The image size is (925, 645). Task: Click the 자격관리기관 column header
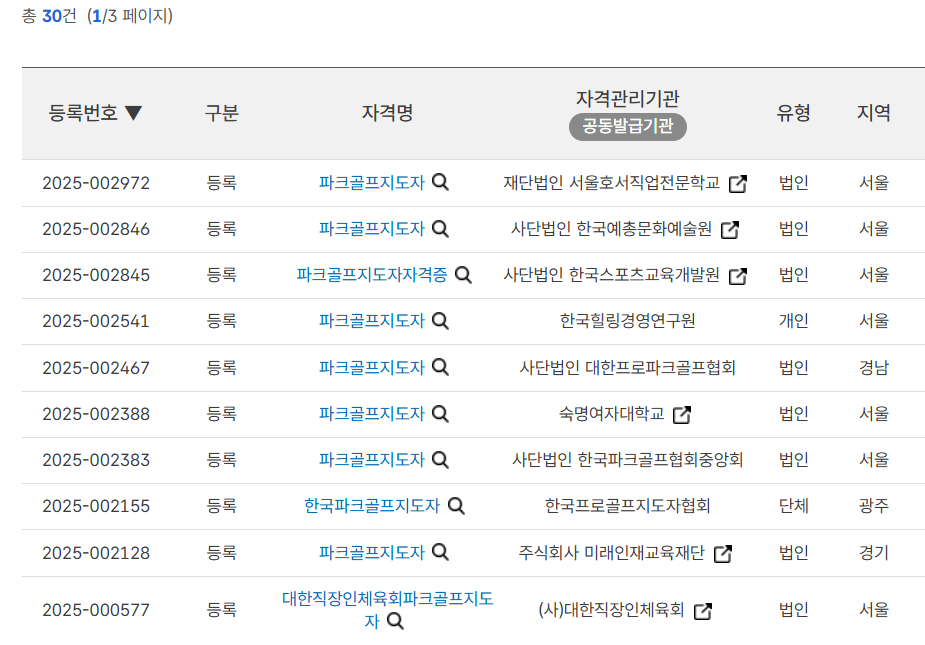click(628, 98)
